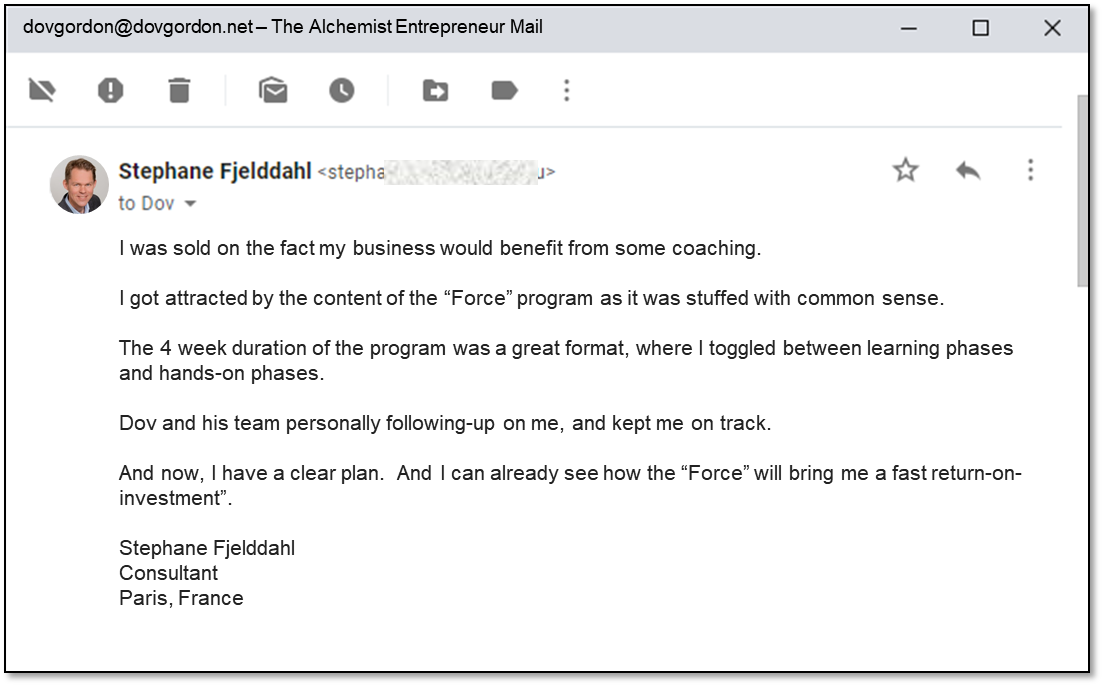
Task: Open the Move to folder icon
Action: coord(435,91)
